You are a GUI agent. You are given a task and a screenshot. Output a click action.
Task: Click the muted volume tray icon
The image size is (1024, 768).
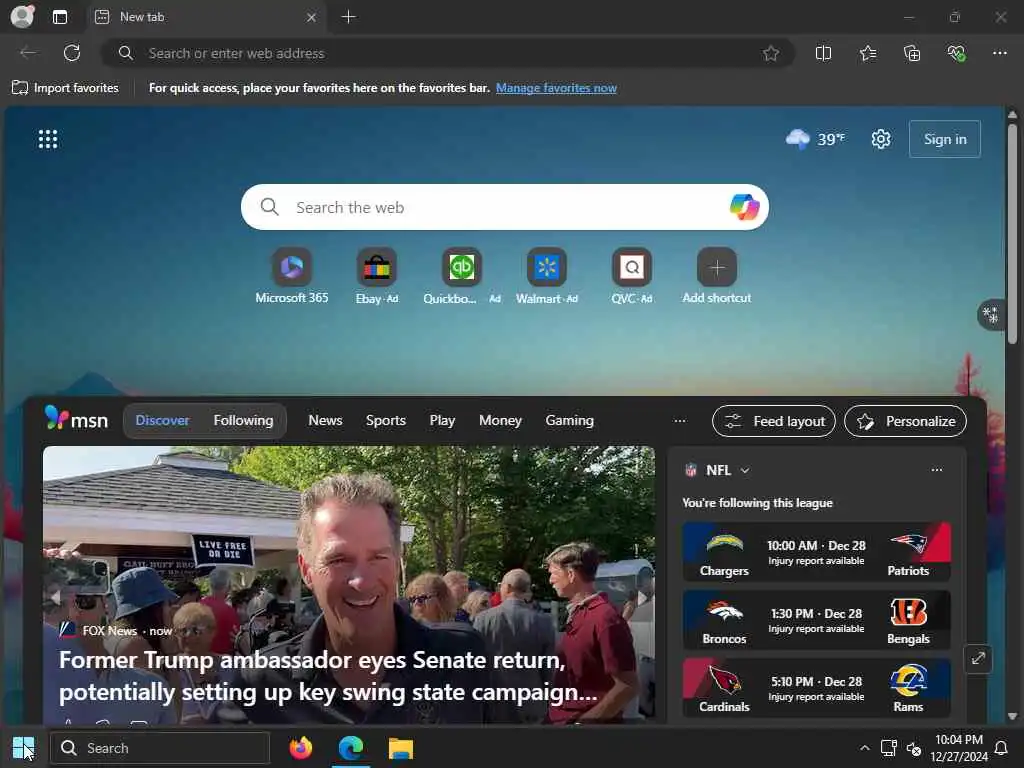(914, 748)
